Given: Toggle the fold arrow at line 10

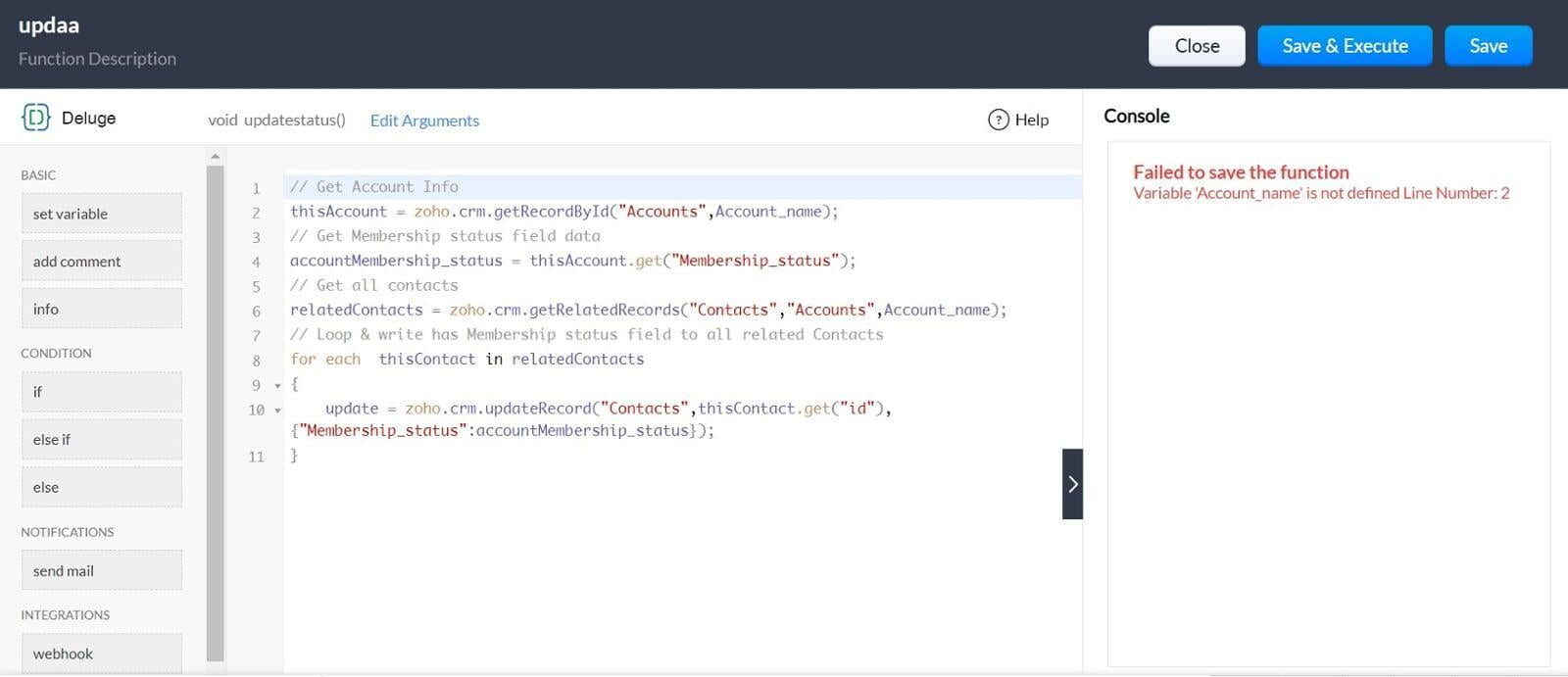Looking at the screenshot, I should pos(277,411).
